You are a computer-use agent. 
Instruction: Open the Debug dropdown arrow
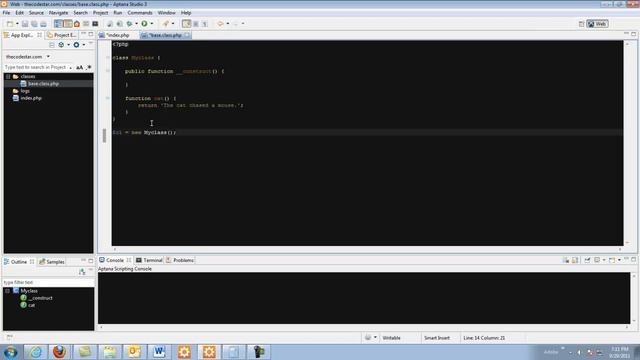click(x=136, y=24)
